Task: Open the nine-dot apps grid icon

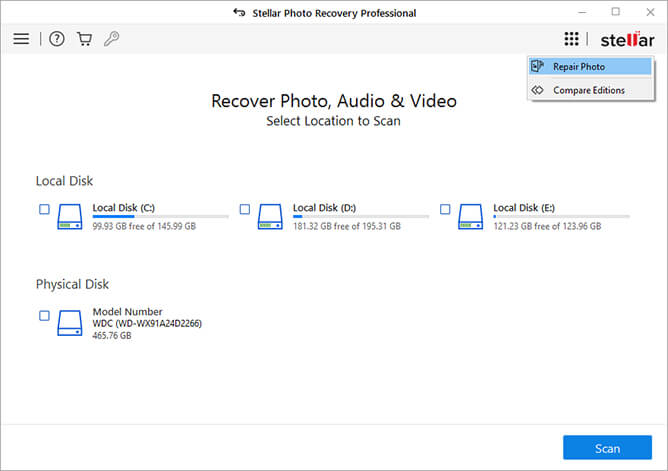Action: (x=571, y=39)
